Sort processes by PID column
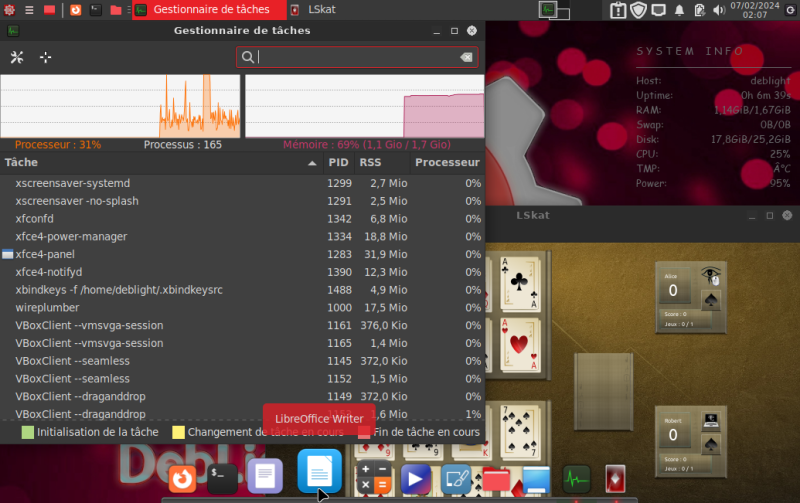The width and height of the screenshot is (800, 503). click(338, 162)
